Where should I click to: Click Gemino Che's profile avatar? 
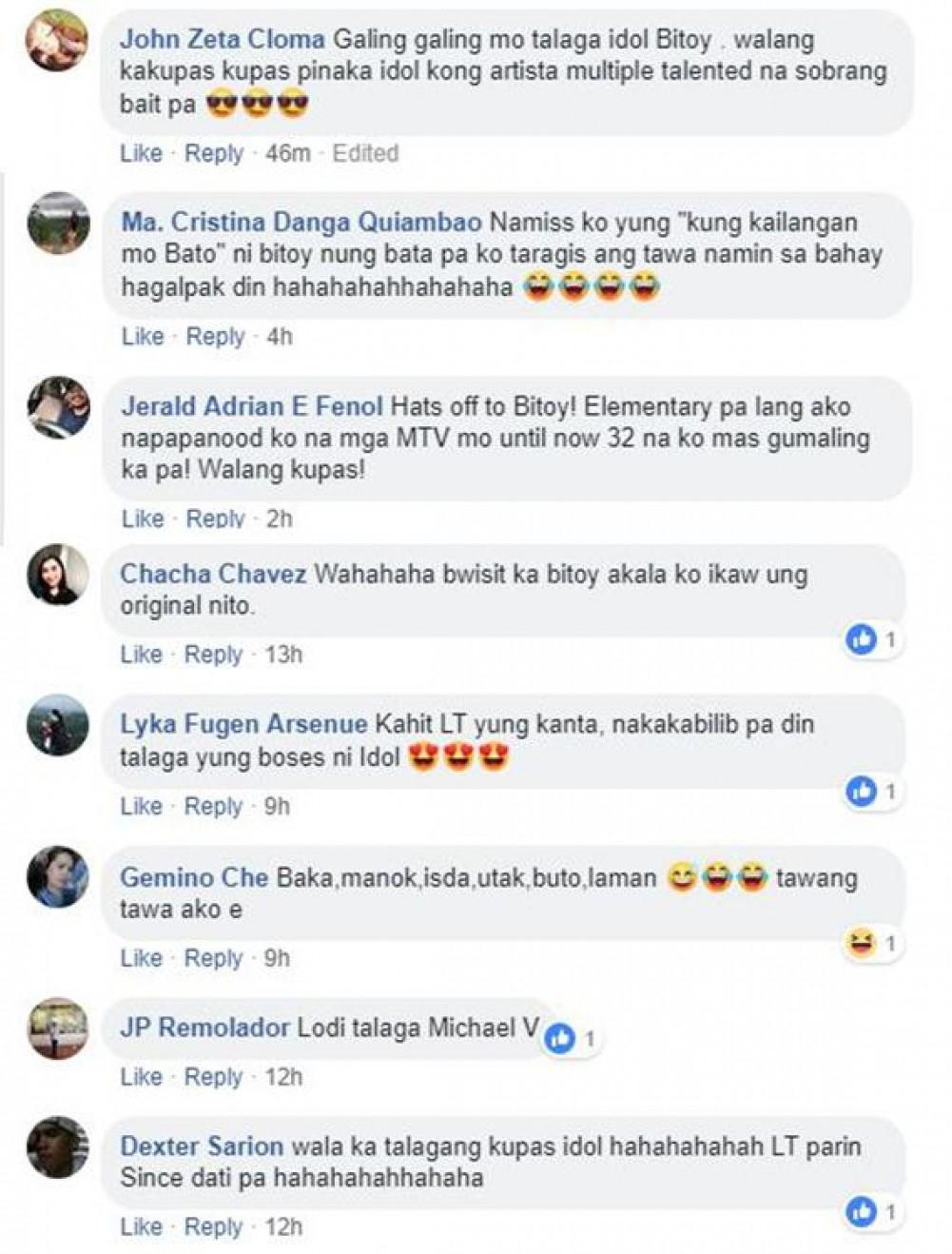[x=58, y=876]
